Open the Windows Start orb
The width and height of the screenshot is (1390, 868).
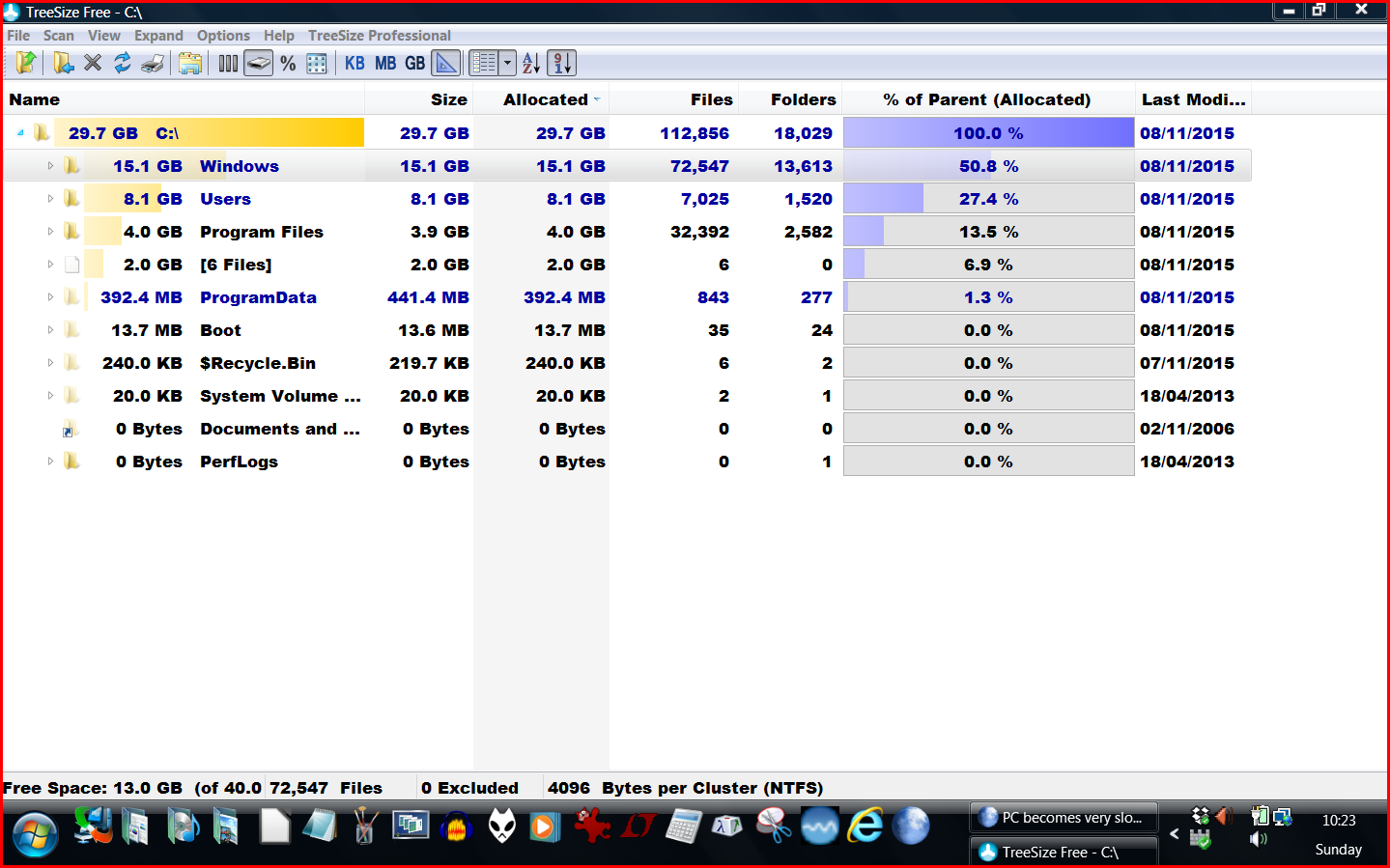[35, 834]
